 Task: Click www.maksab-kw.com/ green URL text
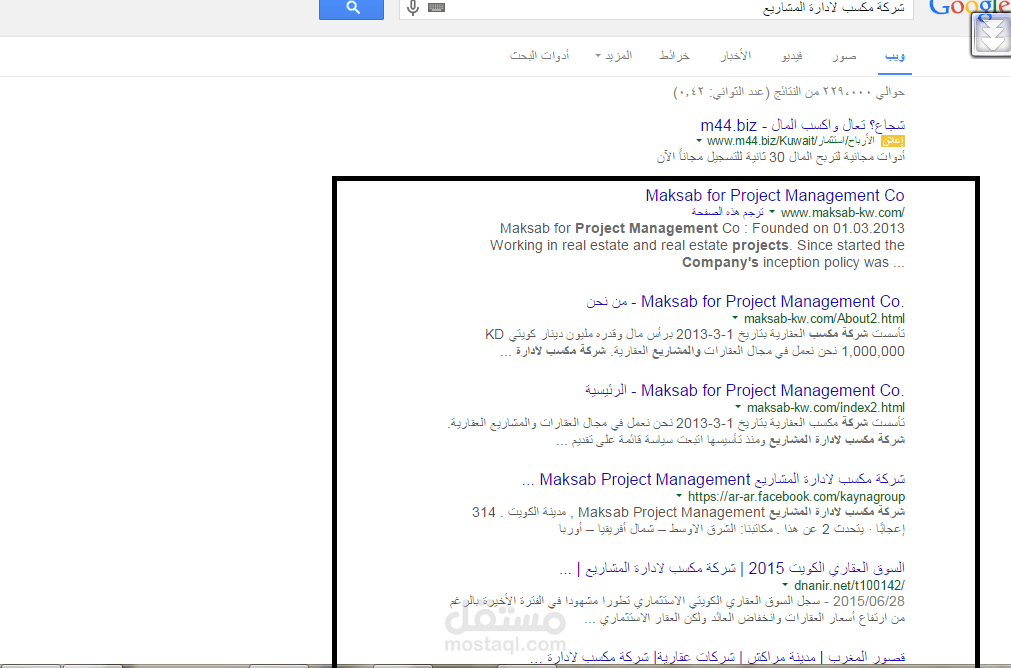[x=843, y=212]
